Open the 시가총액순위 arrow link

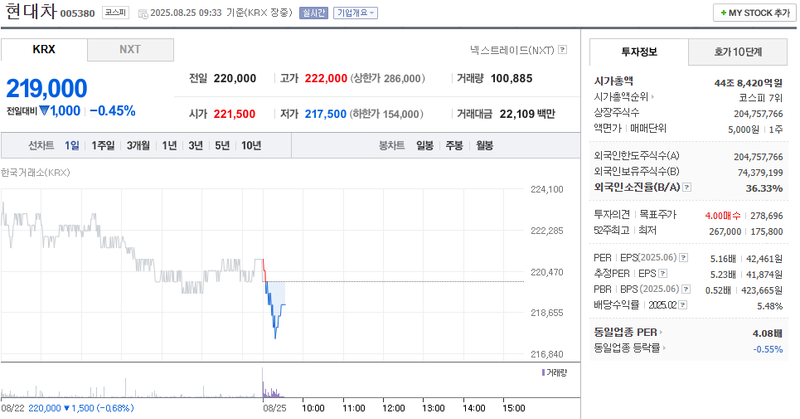tap(653, 96)
